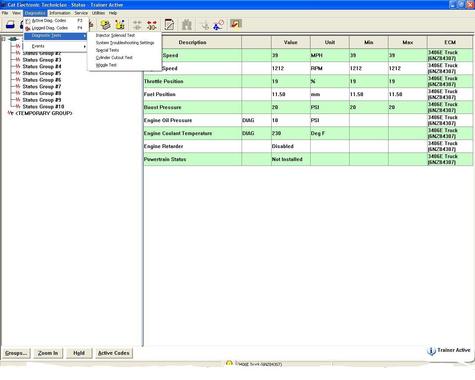Image resolution: width=475 pixels, height=380 pixels.
Task: Click the red arrow toolbar icon
Action: pyautogui.click(x=235, y=24)
